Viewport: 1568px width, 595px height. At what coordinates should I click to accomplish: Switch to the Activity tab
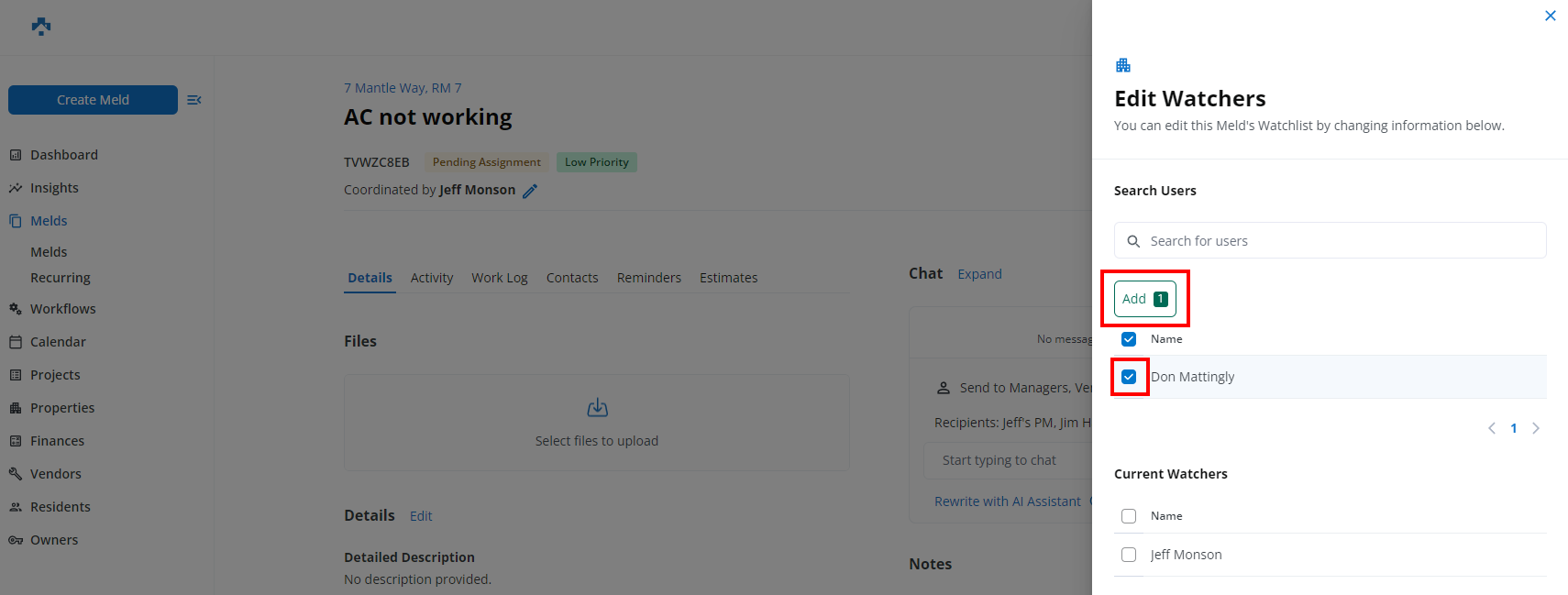pos(432,278)
